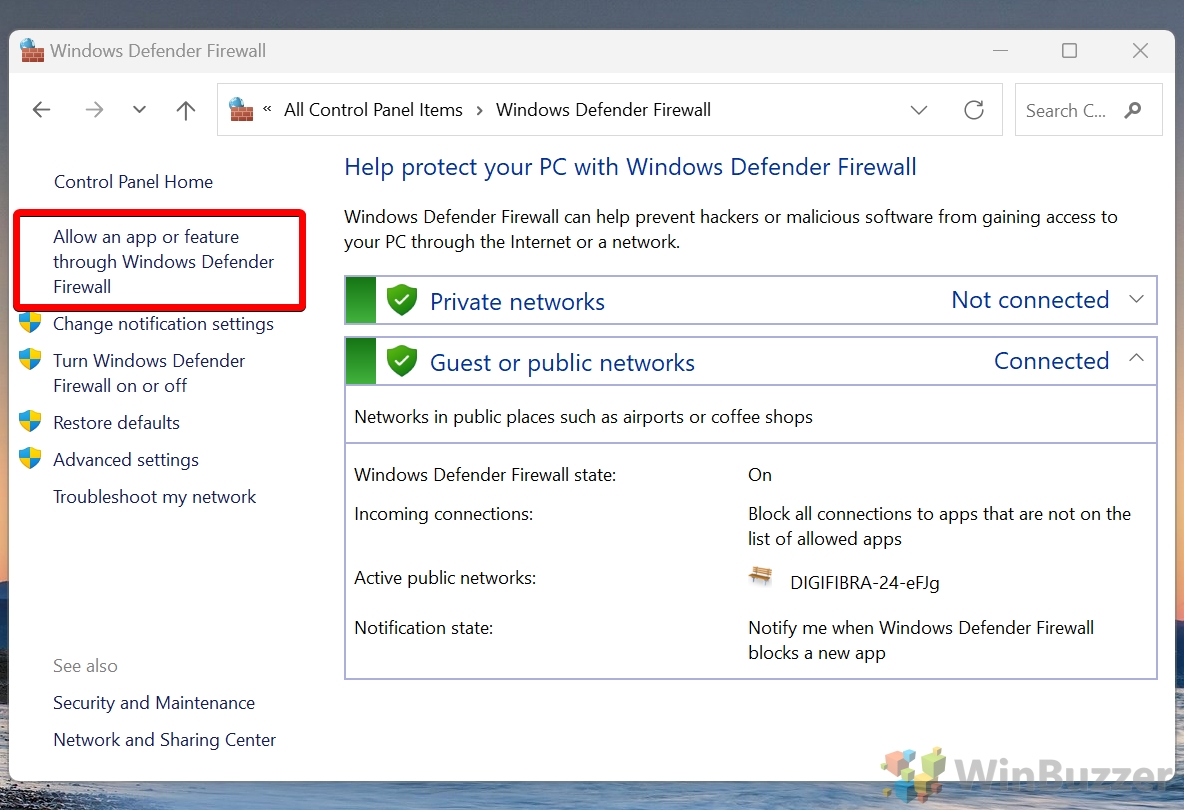Click the Guest or public networks heading

(562, 363)
